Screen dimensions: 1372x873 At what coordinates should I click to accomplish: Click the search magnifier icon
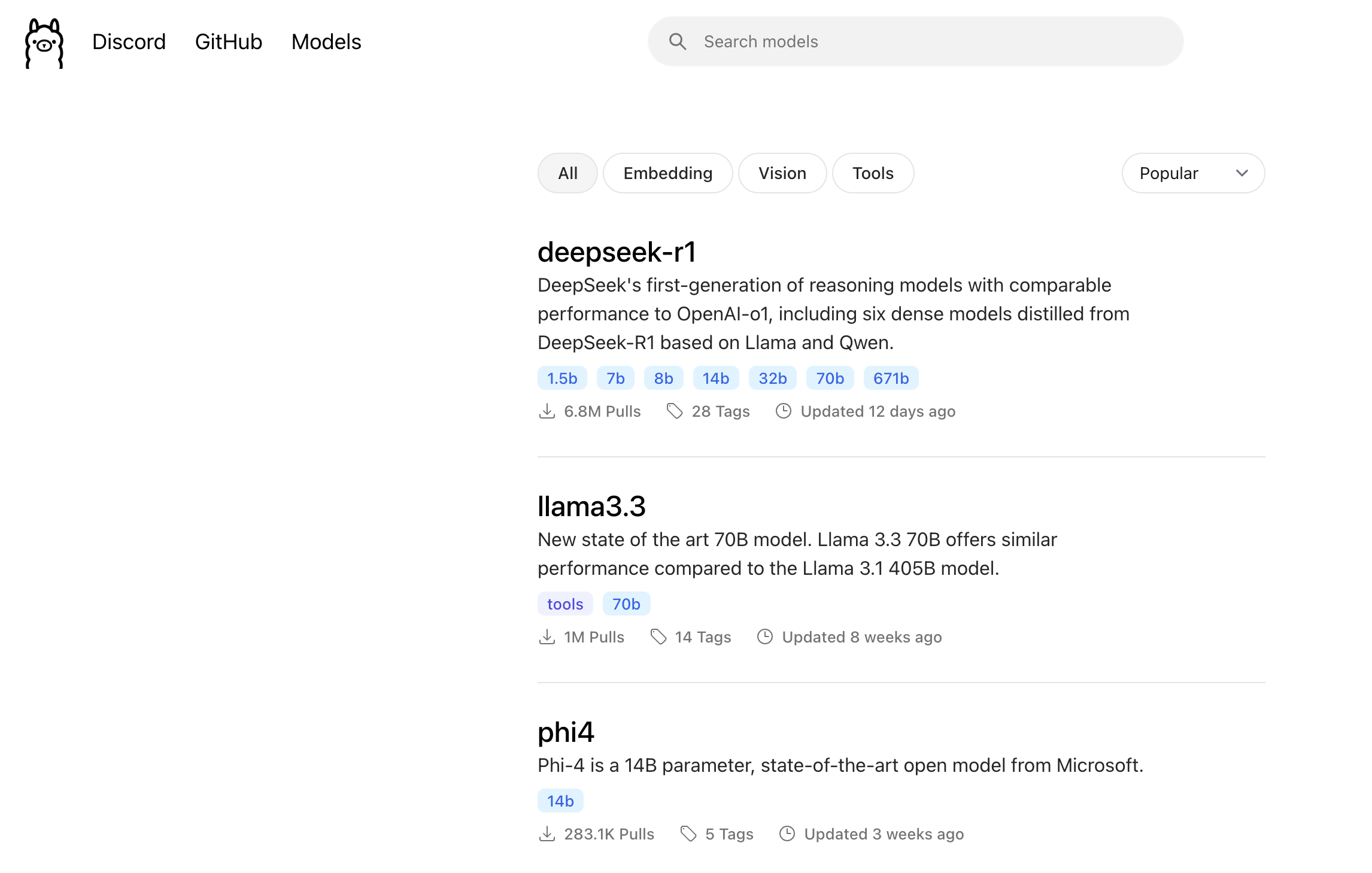point(678,41)
